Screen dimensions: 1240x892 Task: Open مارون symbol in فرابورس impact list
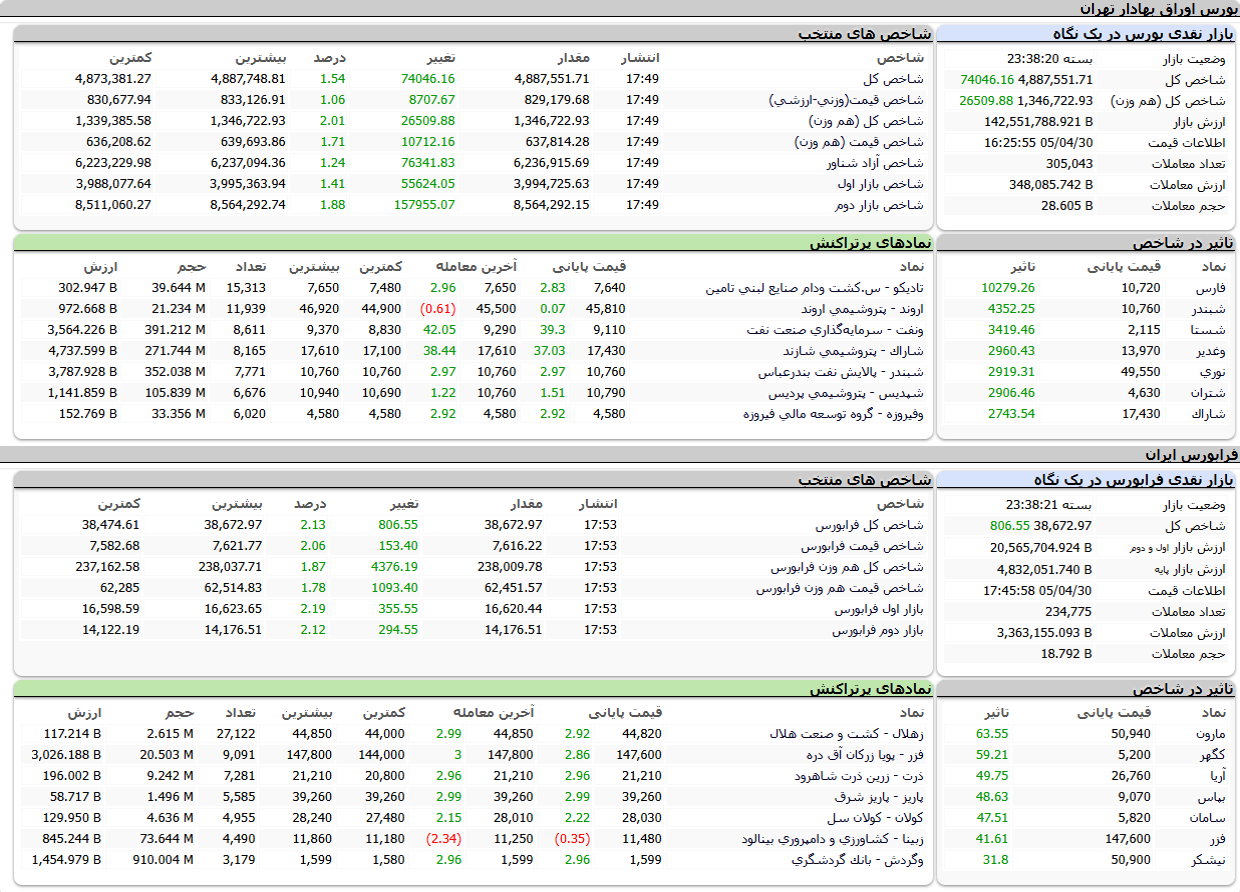(x=1210, y=734)
